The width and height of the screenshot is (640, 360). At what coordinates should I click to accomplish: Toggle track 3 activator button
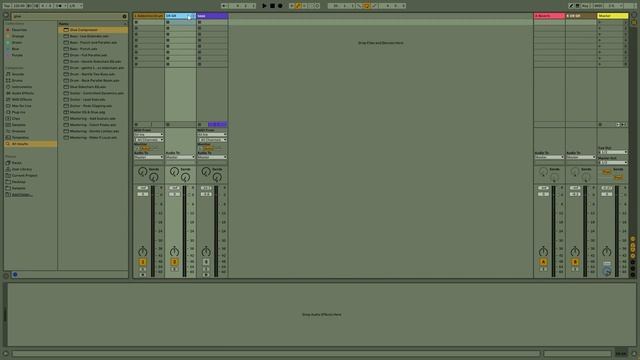click(206, 262)
